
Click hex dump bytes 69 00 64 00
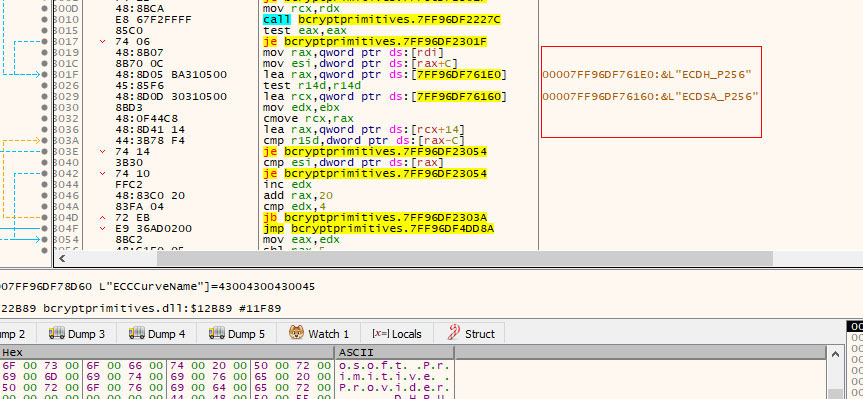[x=209, y=387]
